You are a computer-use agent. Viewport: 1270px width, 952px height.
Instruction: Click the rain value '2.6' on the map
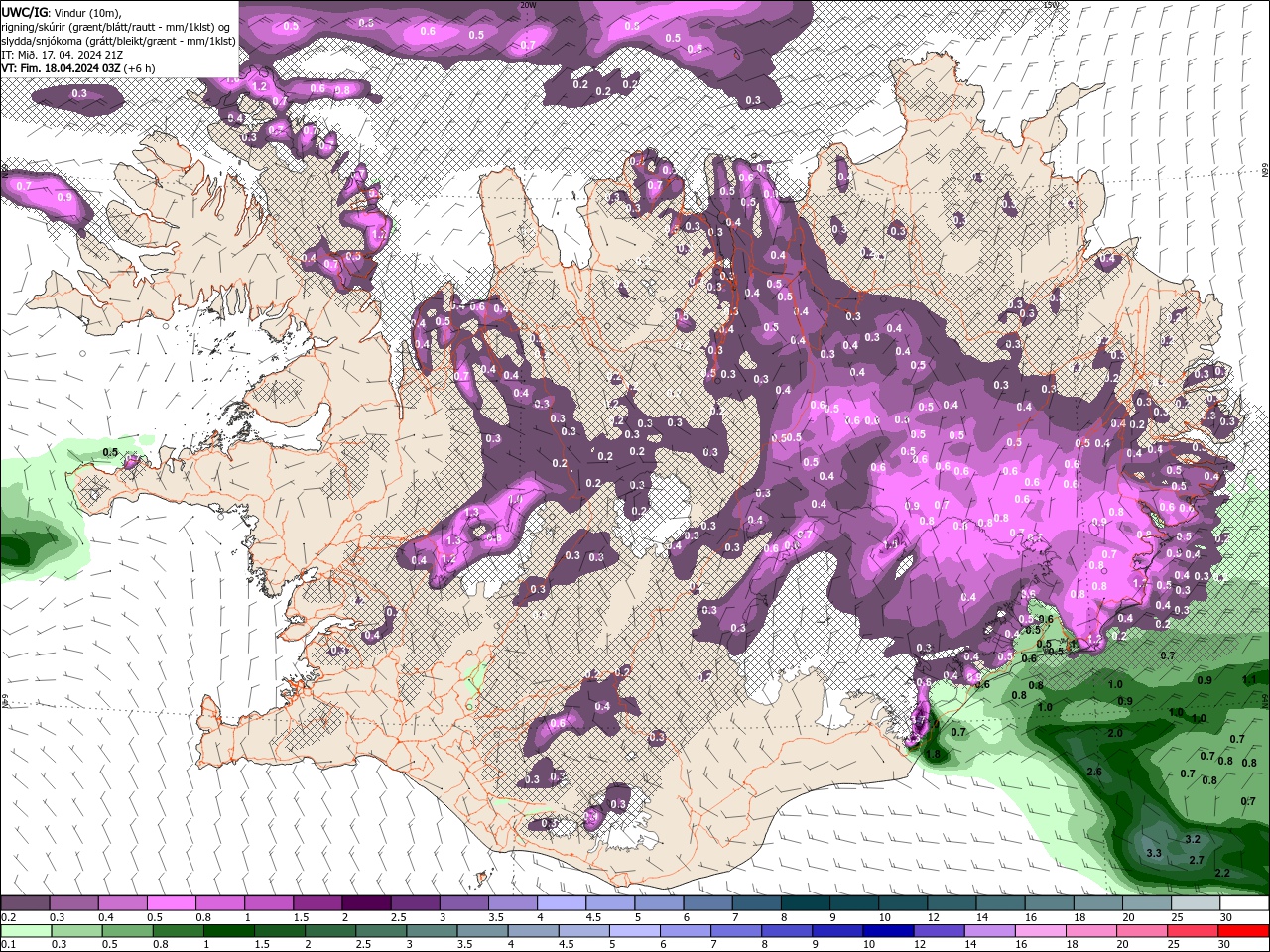tap(1094, 772)
